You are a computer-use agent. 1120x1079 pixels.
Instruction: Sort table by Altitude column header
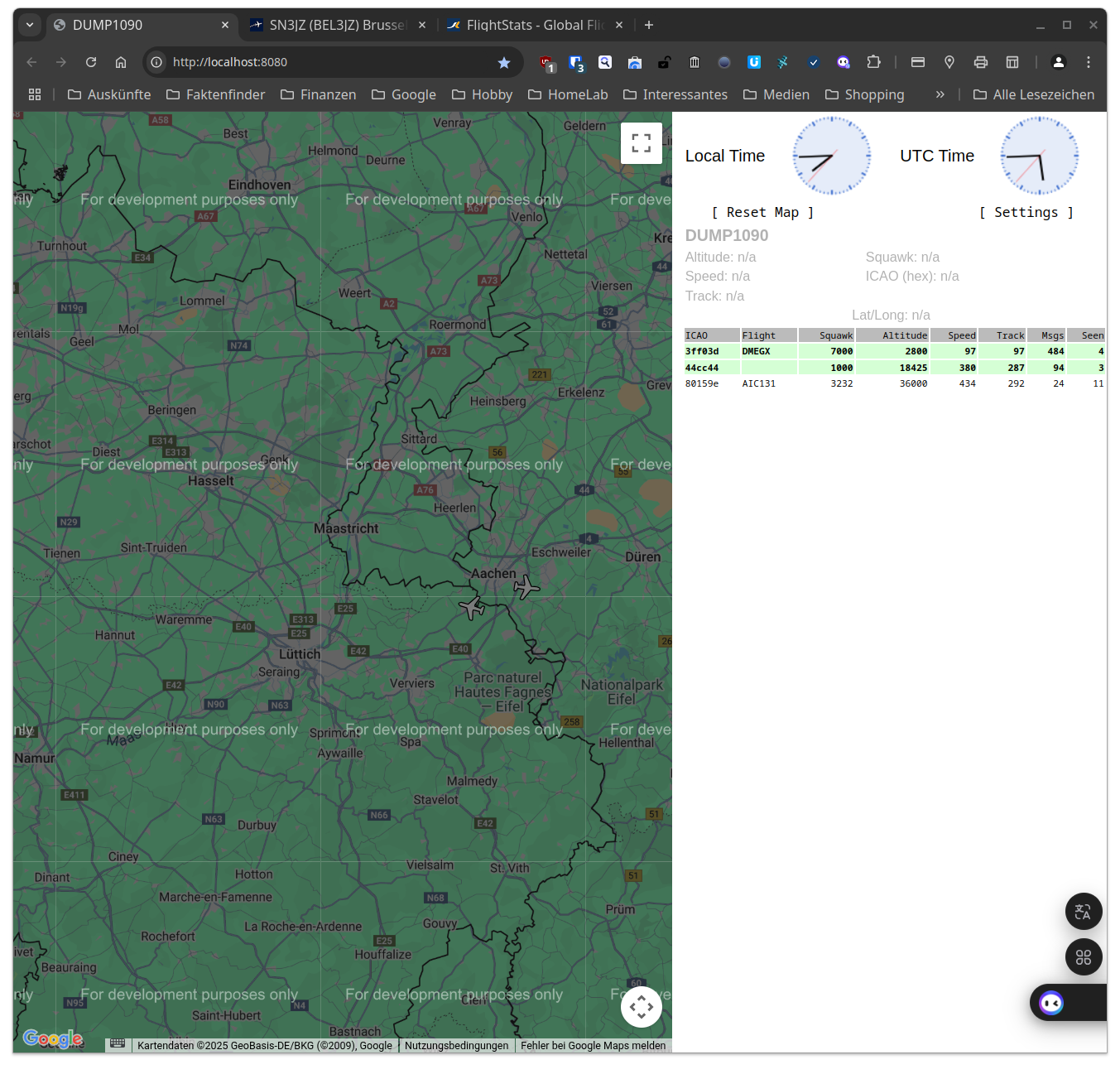point(892,335)
